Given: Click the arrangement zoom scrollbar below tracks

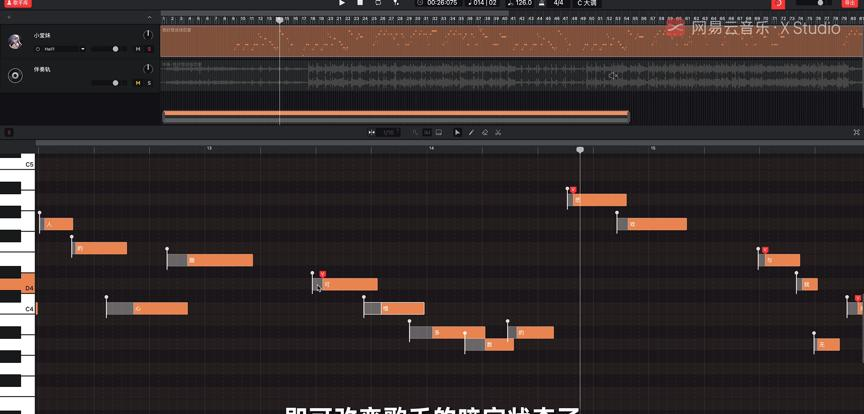Looking at the screenshot, I should point(396,116).
